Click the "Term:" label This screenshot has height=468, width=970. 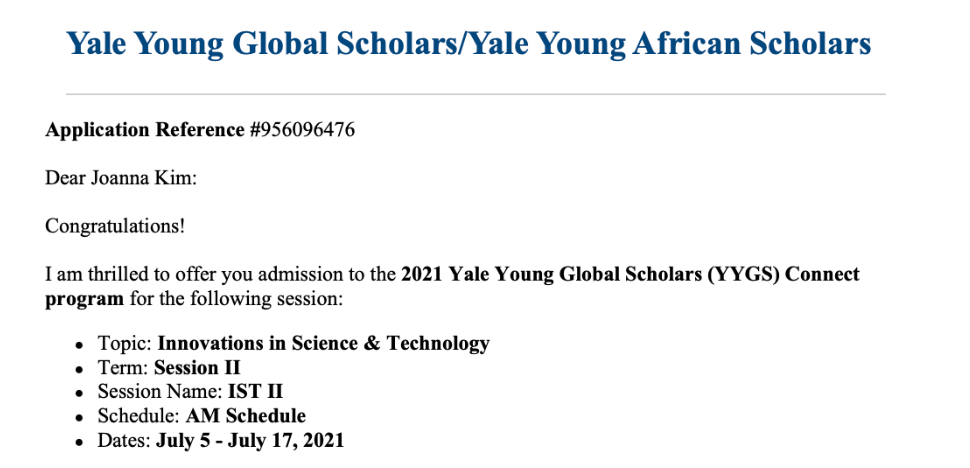coord(123,368)
